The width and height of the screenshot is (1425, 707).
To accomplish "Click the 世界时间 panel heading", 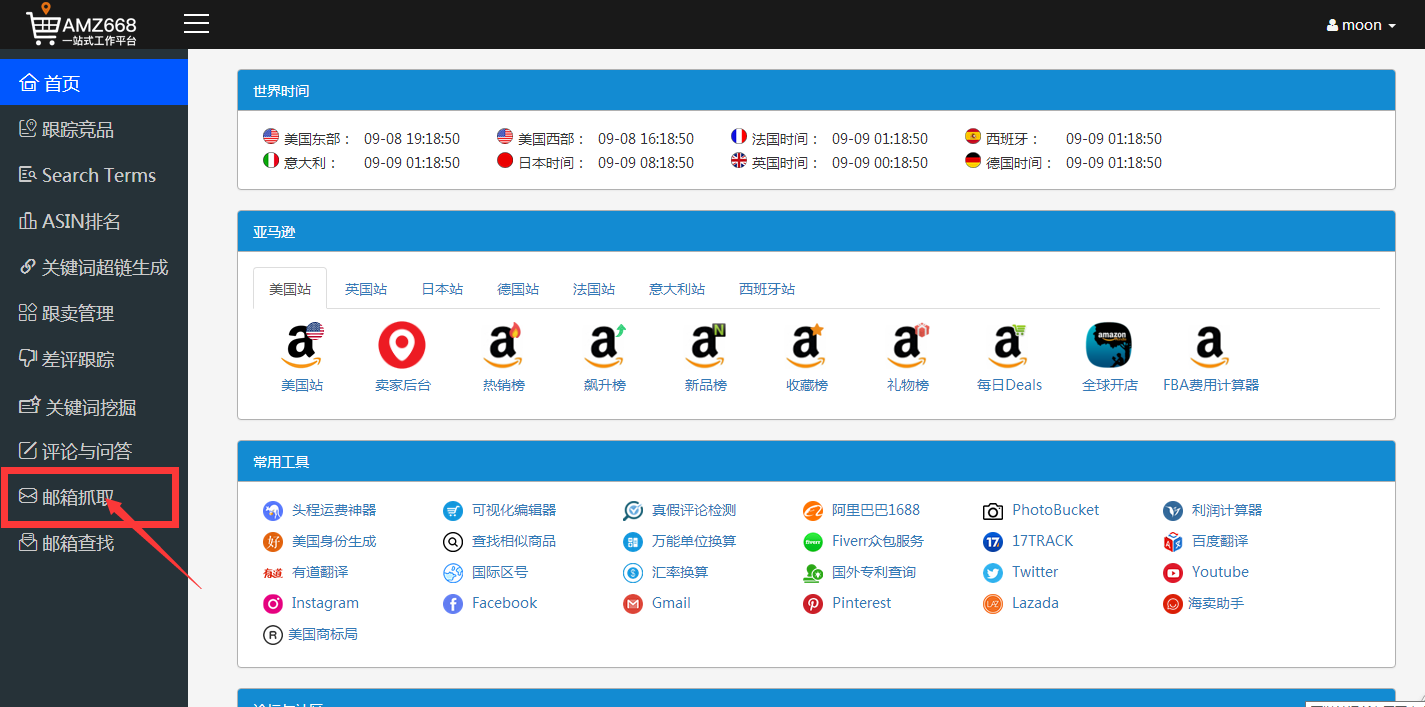I will (x=816, y=90).
